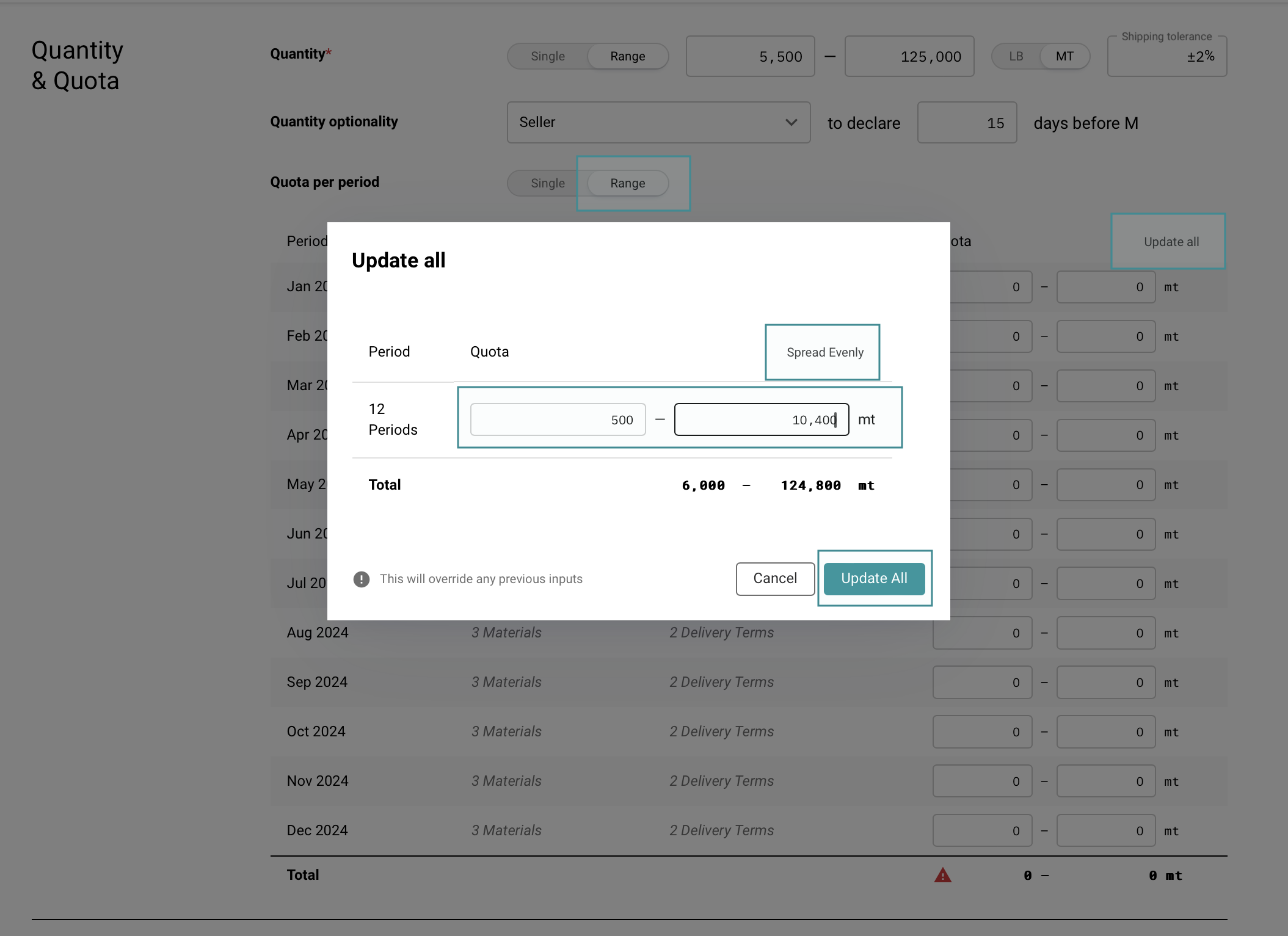1288x936 pixels.
Task: Click the maximum quantity field showing 125,000
Action: [909, 57]
